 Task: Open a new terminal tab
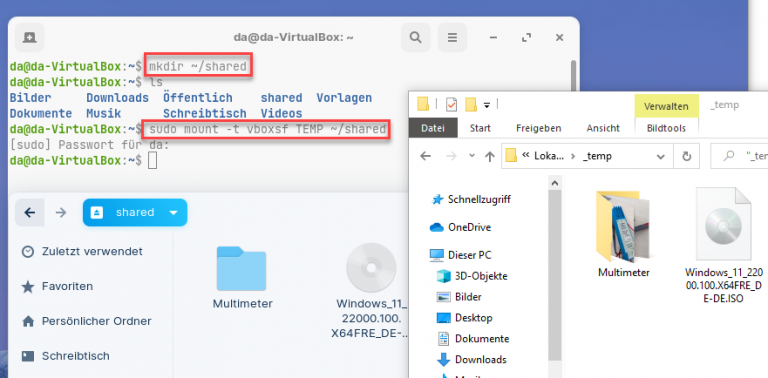[x=29, y=37]
